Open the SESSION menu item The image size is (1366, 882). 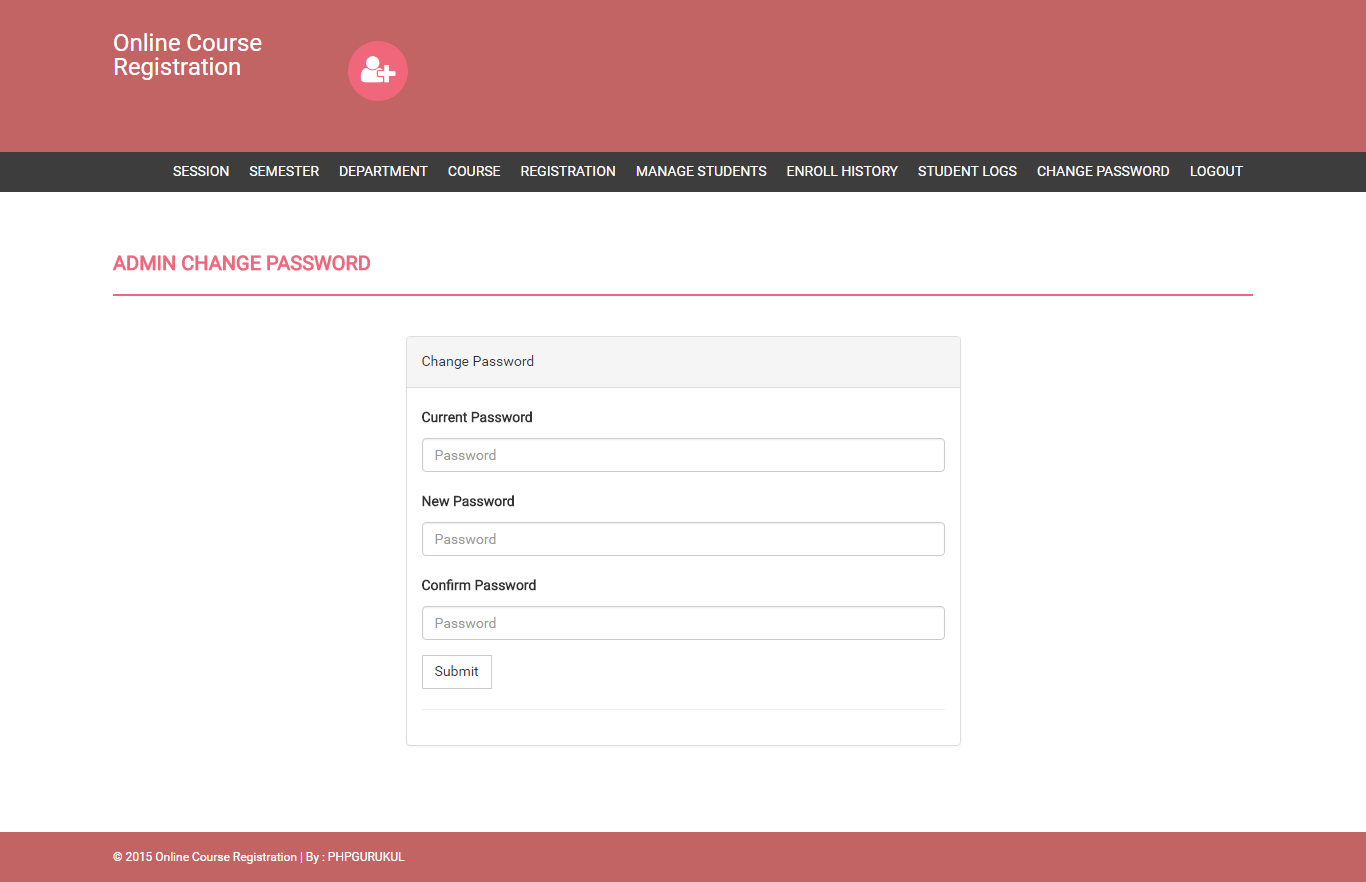point(200,171)
